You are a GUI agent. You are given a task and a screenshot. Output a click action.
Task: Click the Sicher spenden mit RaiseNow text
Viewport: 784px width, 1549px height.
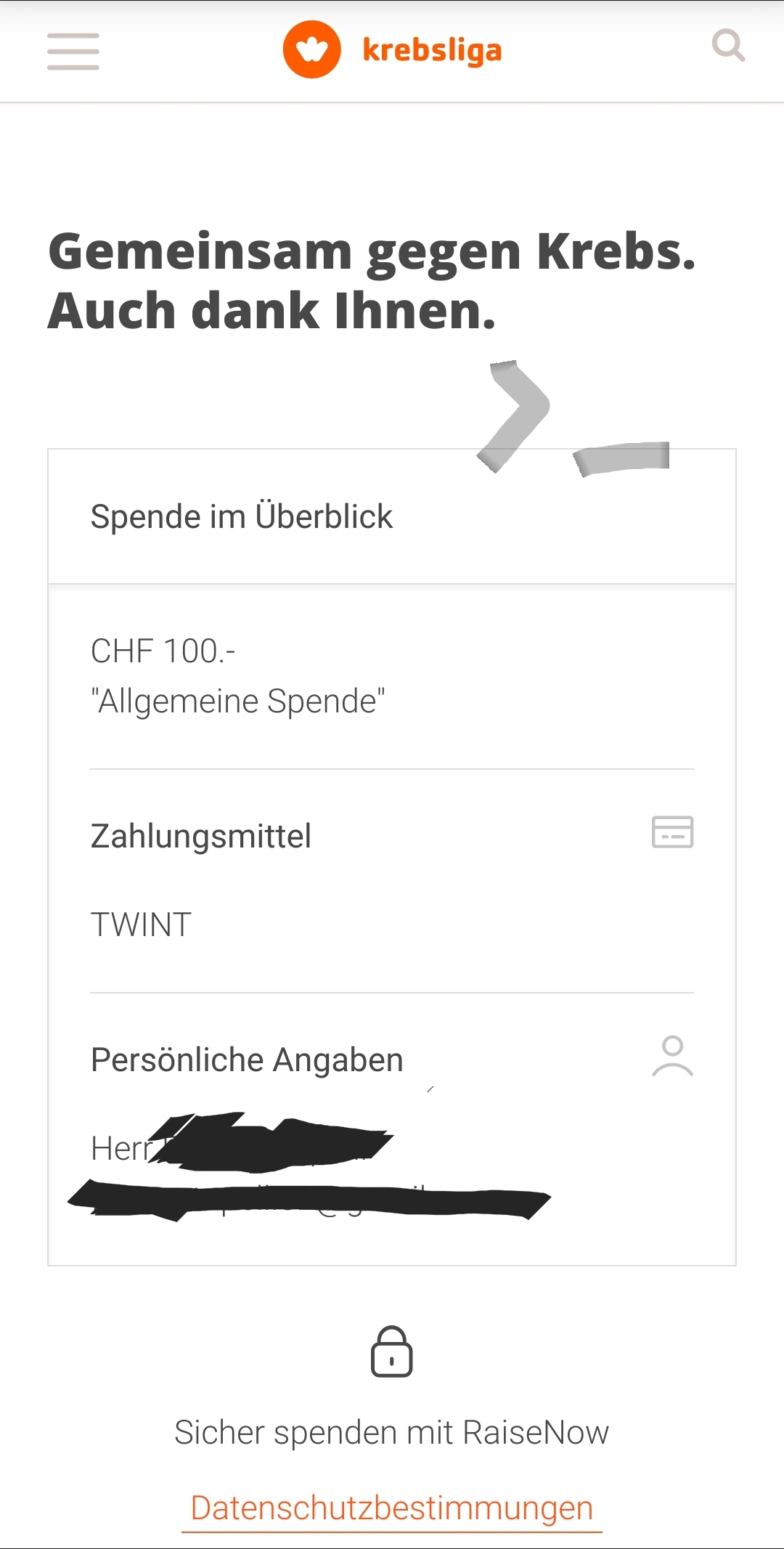point(392,1433)
